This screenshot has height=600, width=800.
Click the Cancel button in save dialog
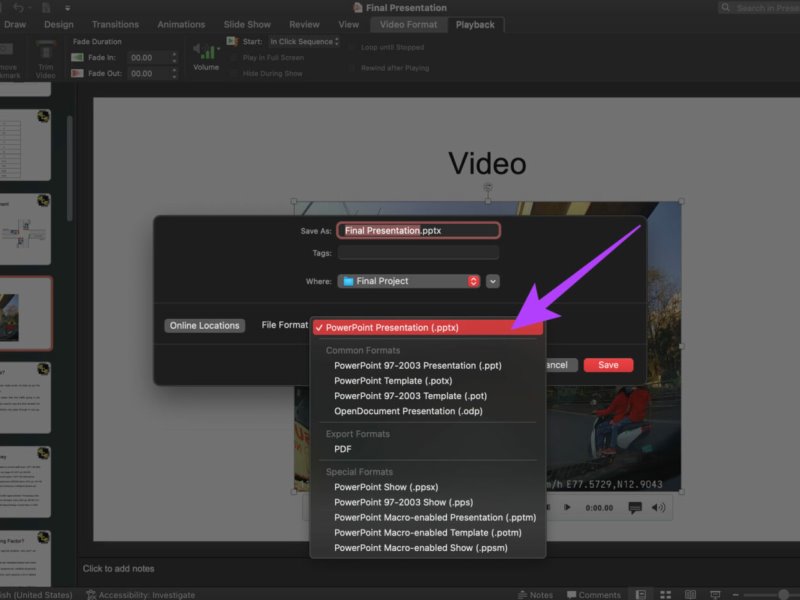coord(560,365)
